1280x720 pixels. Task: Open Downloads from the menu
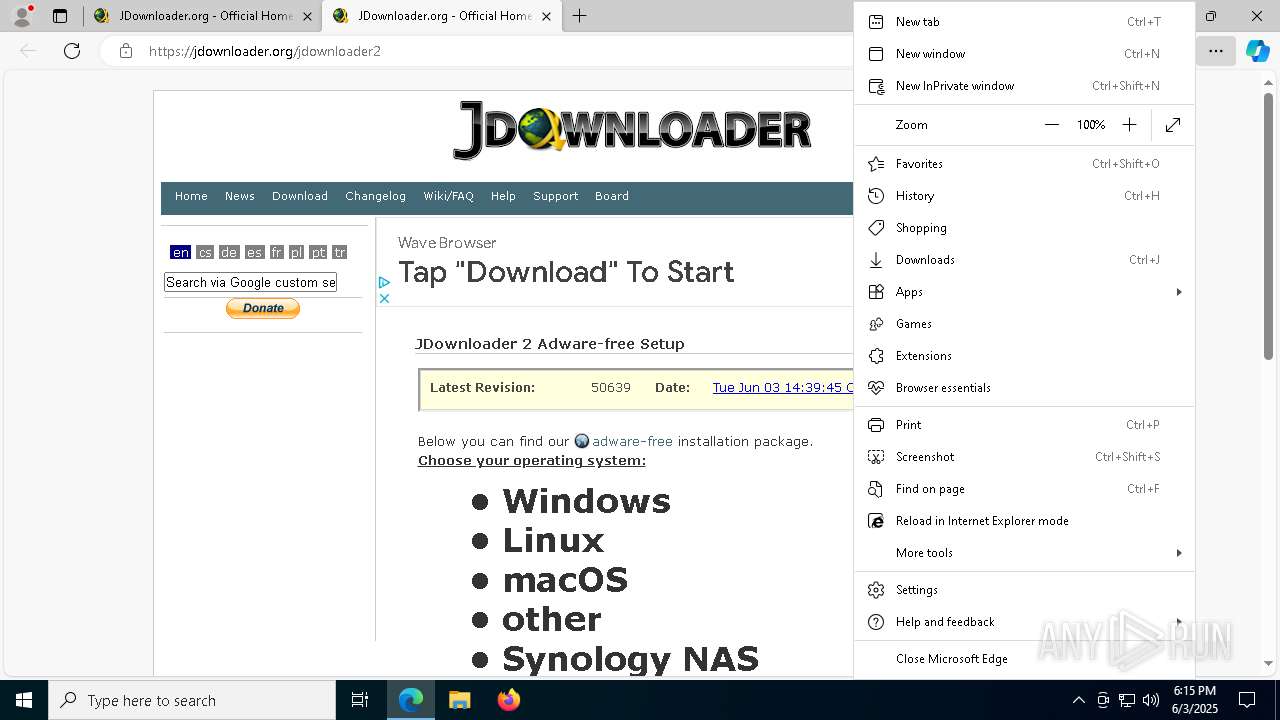[1024, 260]
